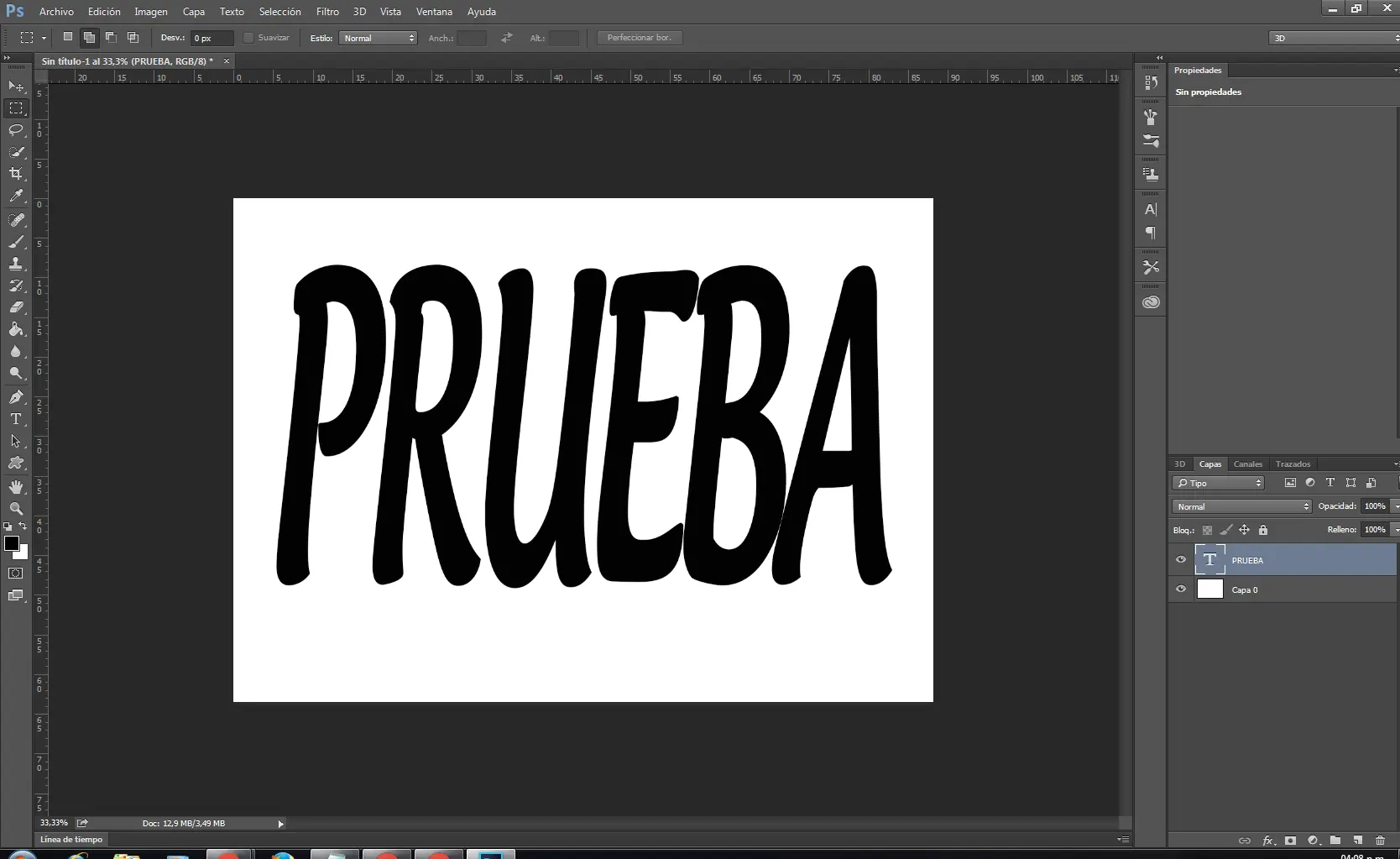The height and width of the screenshot is (859, 1400).
Task: Select intersect with selection mode
Action: (x=133, y=37)
